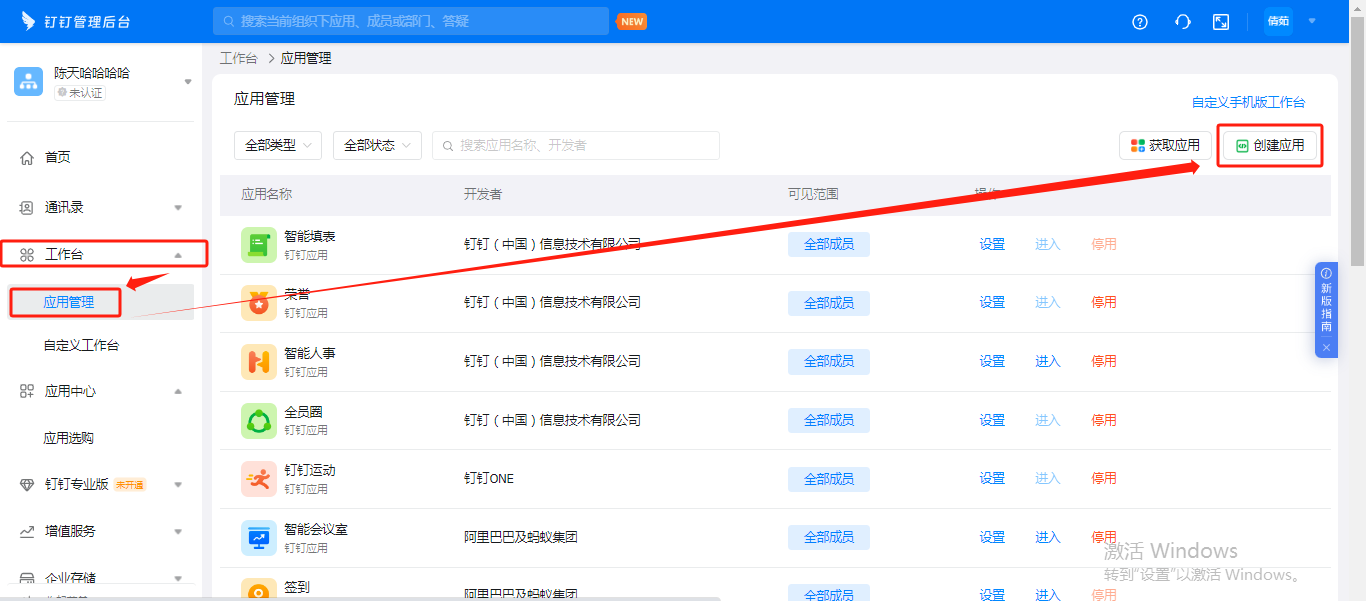Click the 钉钉运动 runner app icon
This screenshot has width=1366, height=601.
coord(259,479)
